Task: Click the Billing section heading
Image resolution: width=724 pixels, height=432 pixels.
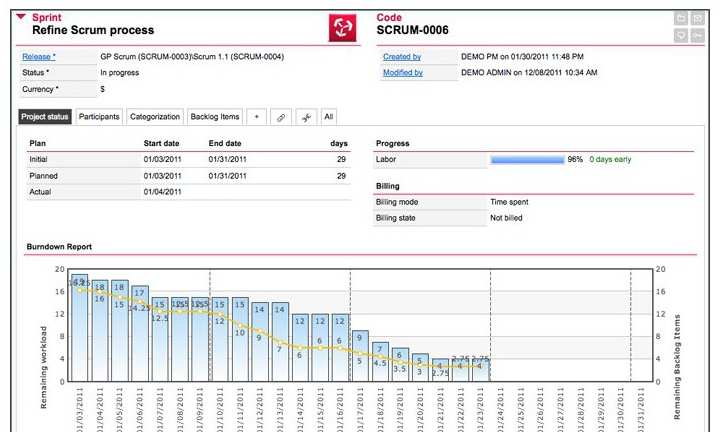Action: click(387, 186)
